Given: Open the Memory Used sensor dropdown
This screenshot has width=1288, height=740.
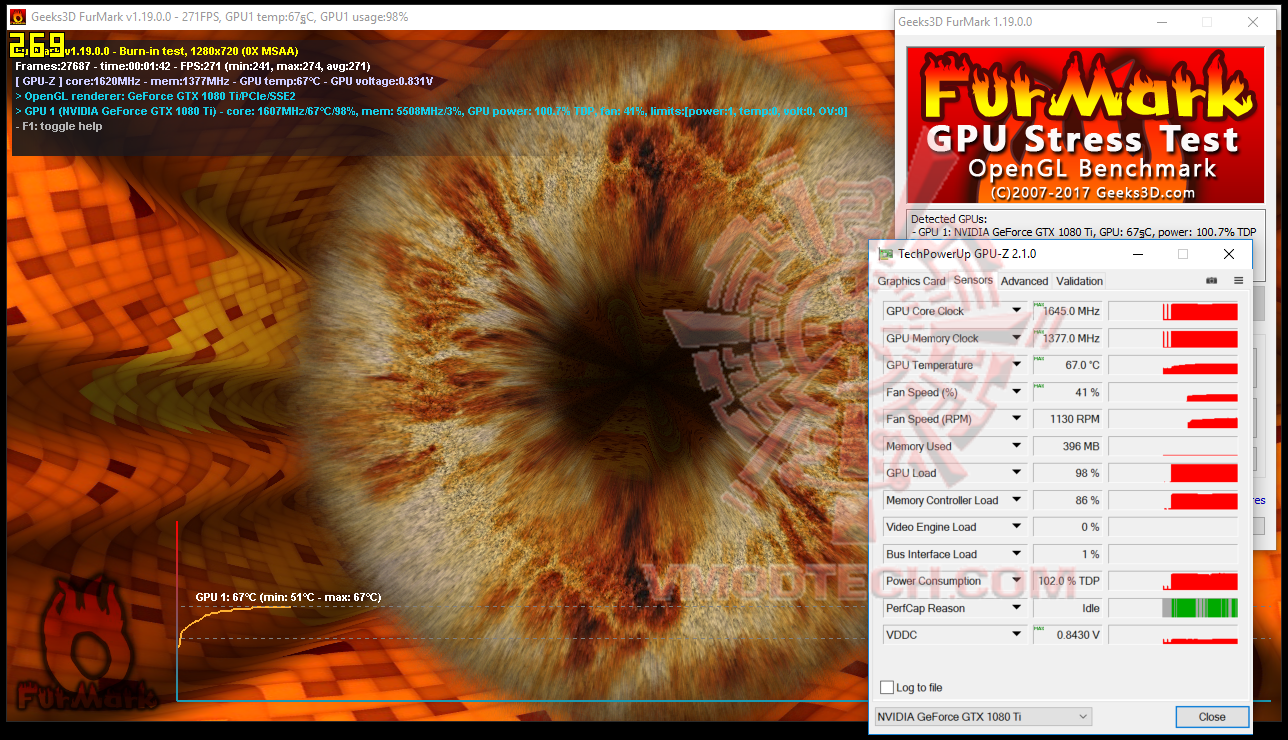Looking at the screenshot, I should 1017,446.
